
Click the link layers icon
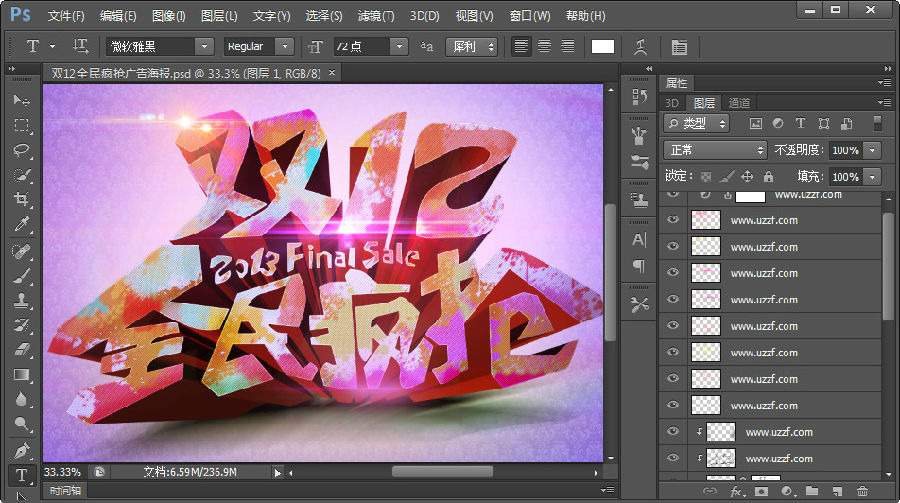[710, 491]
